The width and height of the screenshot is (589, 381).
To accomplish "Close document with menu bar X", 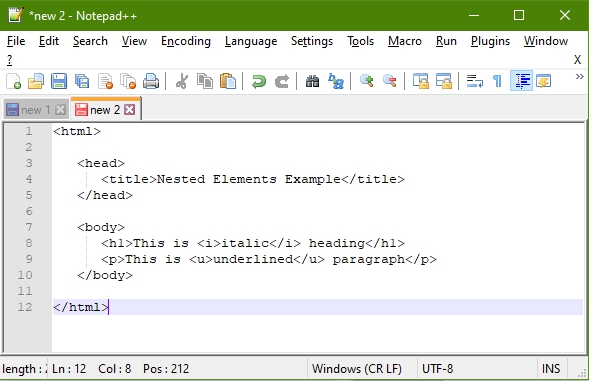I will click(x=577, y=59).
